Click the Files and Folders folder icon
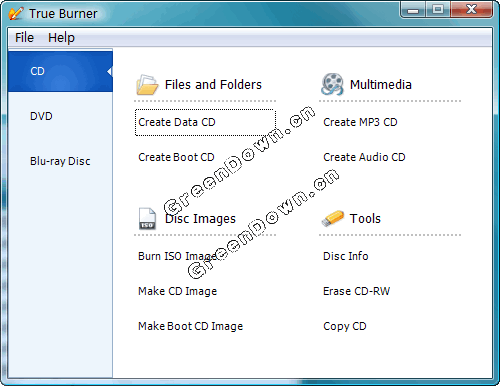This screenshot has width=500, height=386. pyautogui.click(x=147, y=85)
